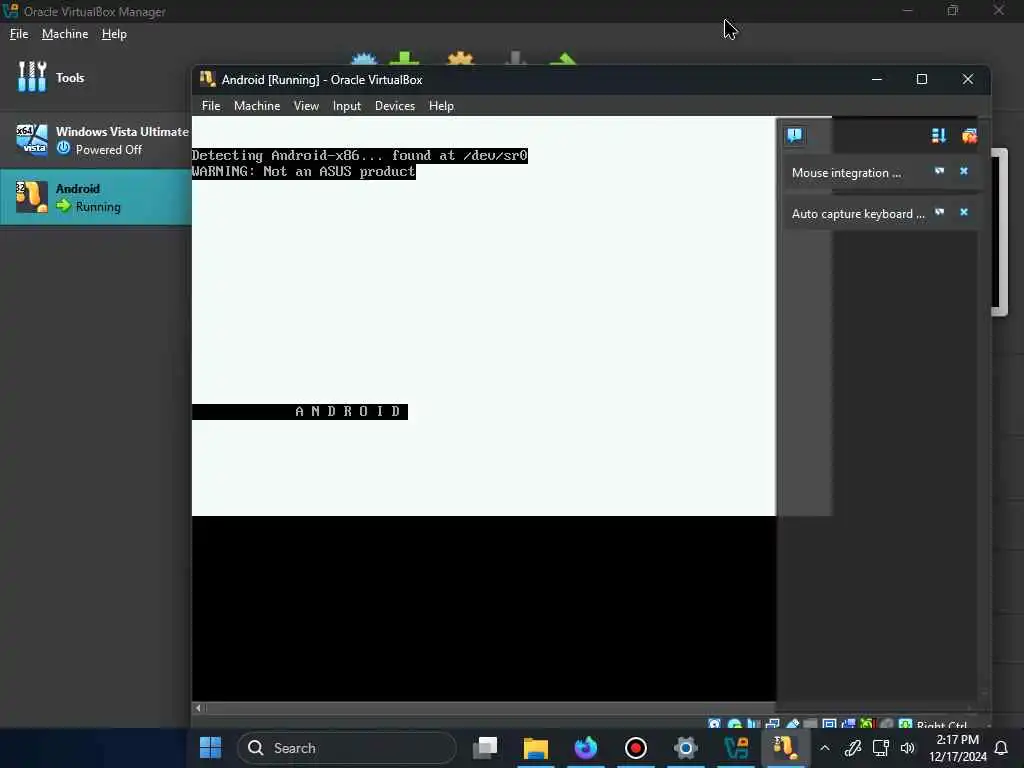Click the gray Discard toolbar icon
The width and height of the screenshot is (1024, 768).
(x=515, y=59)
